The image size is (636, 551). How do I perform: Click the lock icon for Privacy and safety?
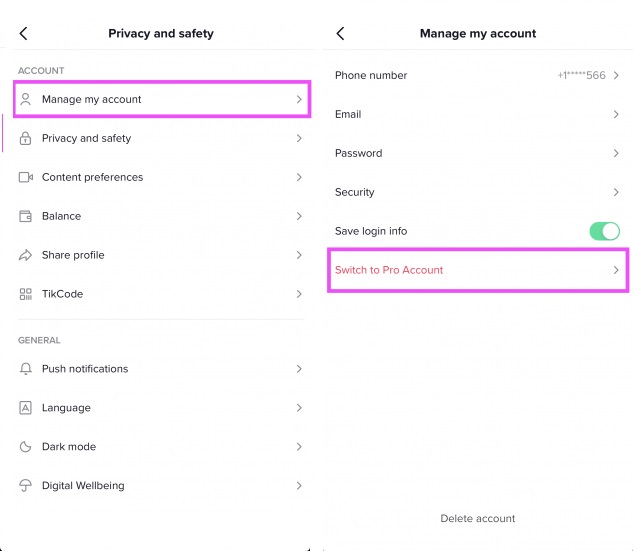[26, 139]
